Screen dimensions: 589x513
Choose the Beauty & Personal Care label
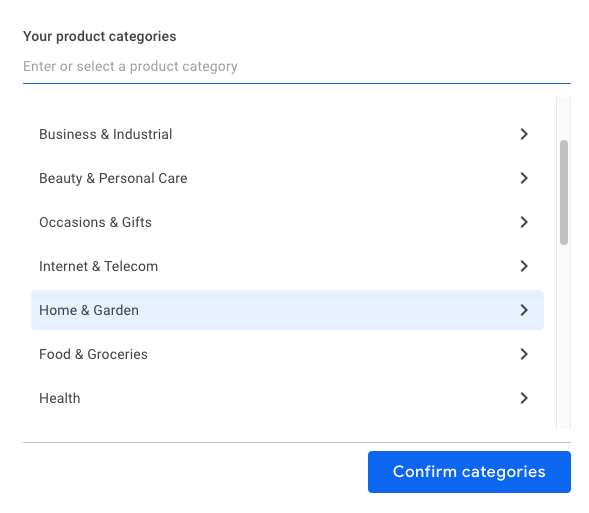tap(113, 178)
